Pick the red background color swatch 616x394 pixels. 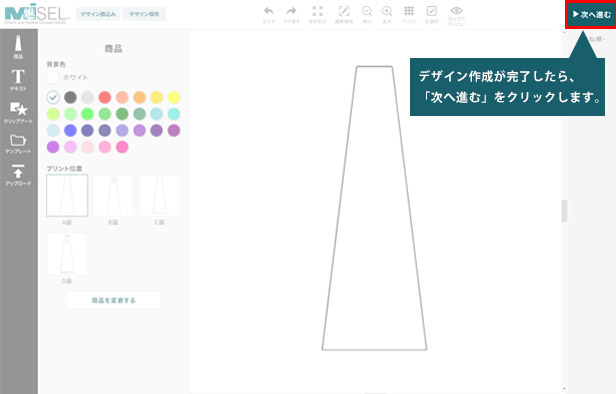point(105,97)
